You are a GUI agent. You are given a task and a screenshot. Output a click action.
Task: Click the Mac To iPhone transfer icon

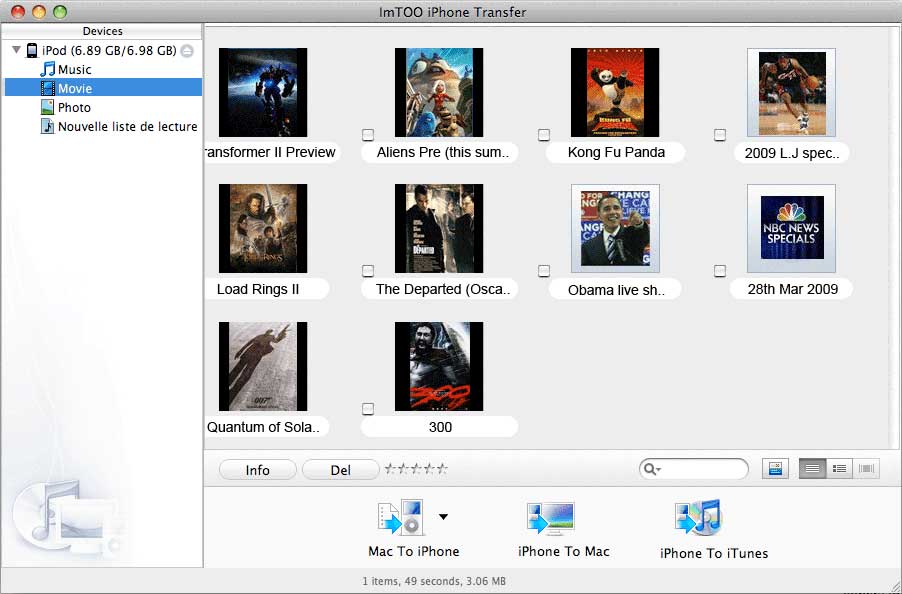coord(399,518)
